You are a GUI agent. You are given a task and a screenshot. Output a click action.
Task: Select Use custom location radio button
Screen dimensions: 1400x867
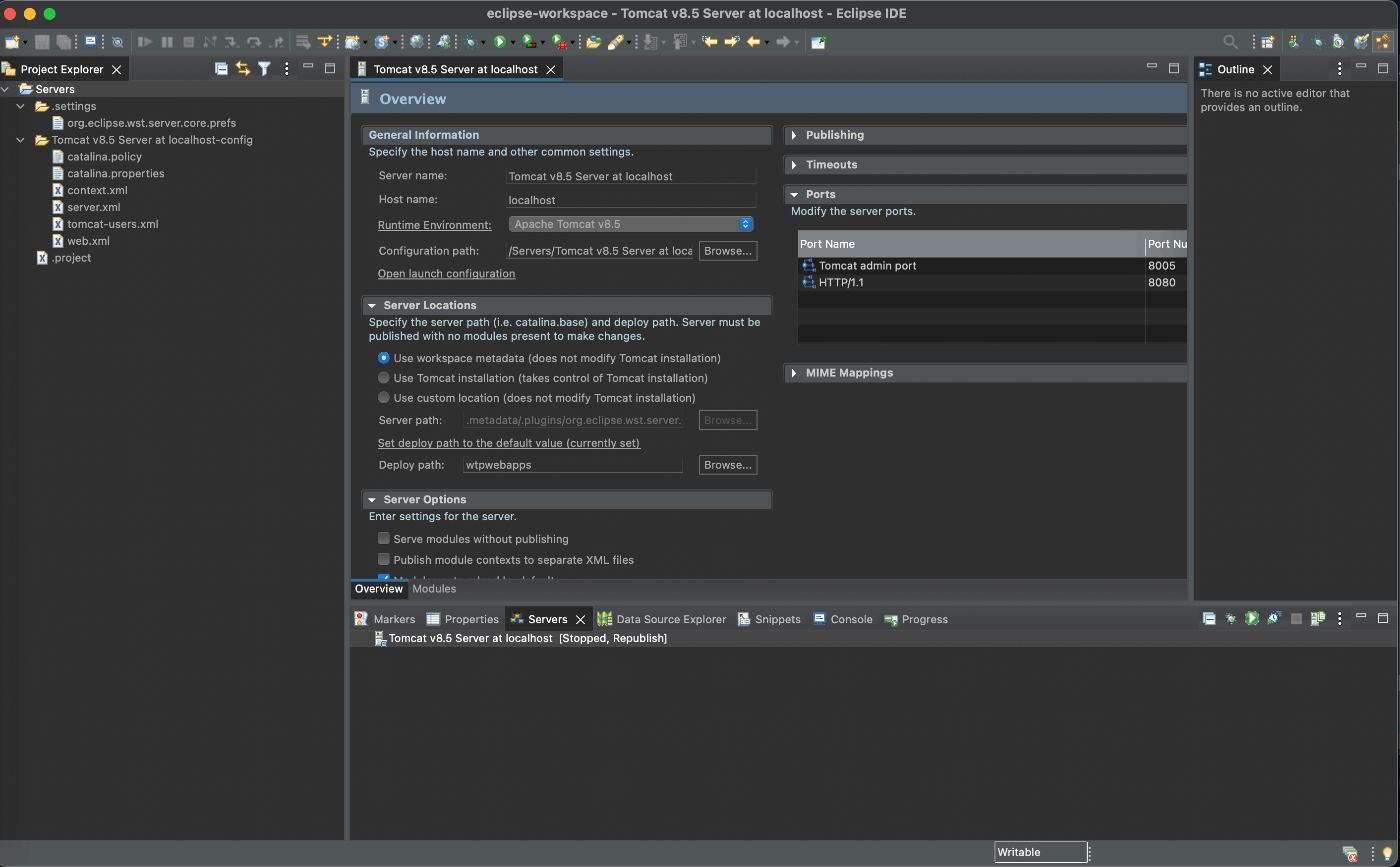point(384,398)
